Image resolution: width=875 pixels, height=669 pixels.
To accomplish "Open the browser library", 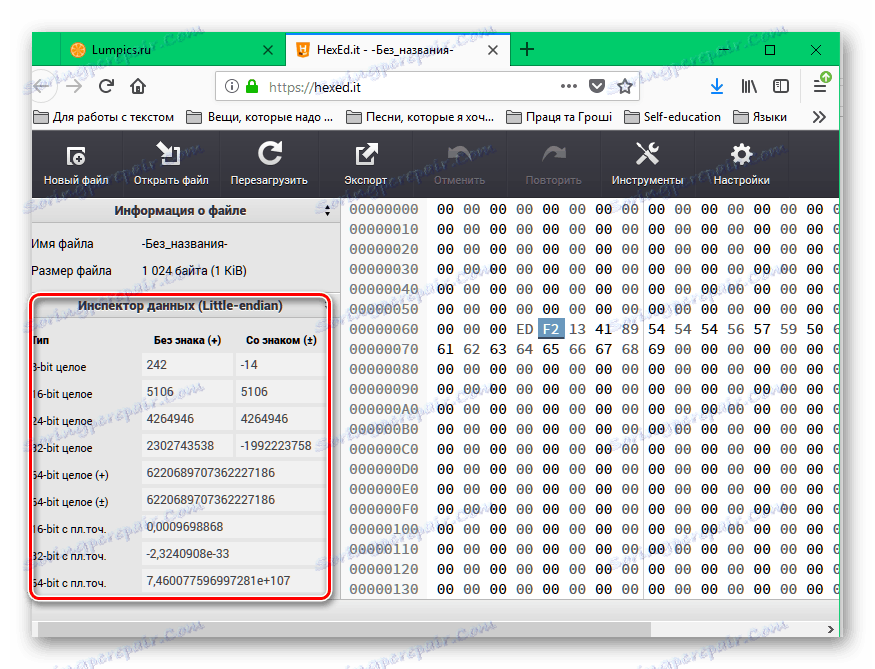I will (x=749, y=86).
